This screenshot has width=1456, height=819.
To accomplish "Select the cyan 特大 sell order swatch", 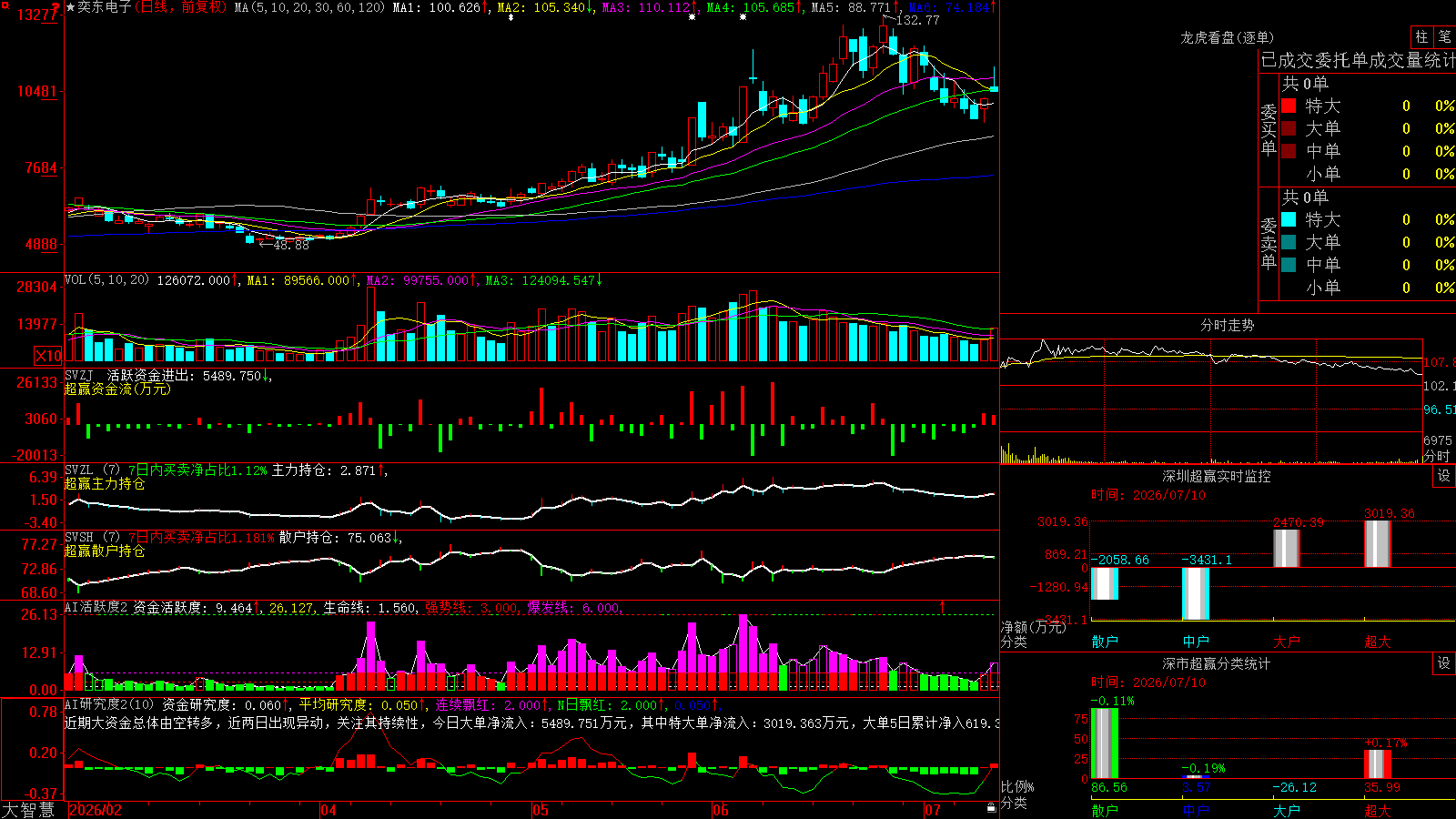I will tap(1289, 219).
